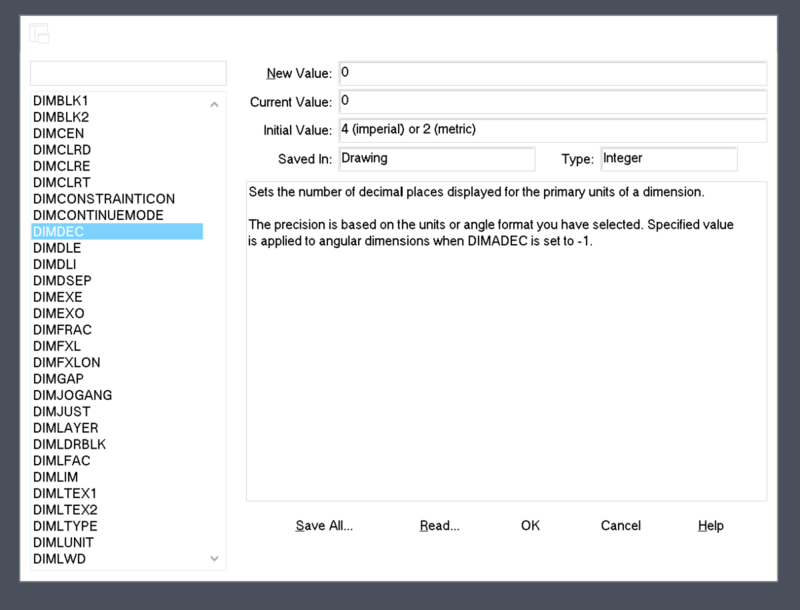The width and height of the screenshot is (800, 610).
Task: Cancel the dialog
Action: coord(620,526)
